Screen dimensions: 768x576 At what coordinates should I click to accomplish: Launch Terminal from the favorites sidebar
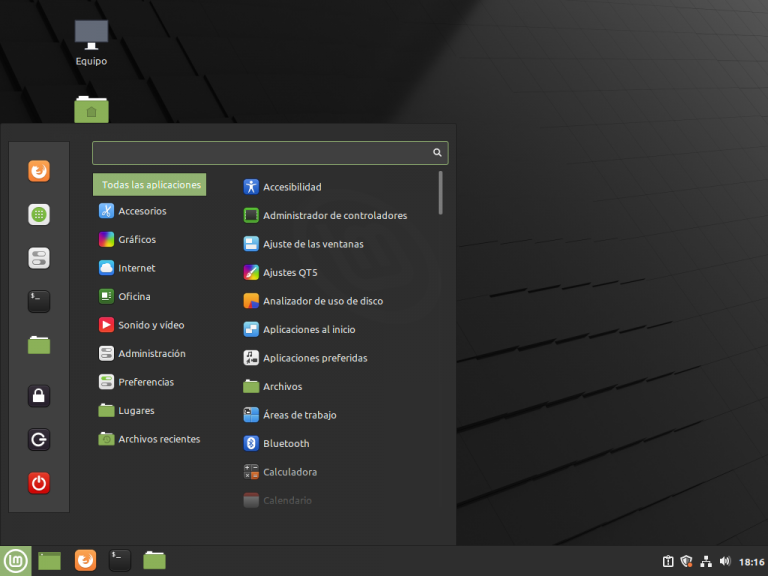pyautogui.click(x=39, y=301)
